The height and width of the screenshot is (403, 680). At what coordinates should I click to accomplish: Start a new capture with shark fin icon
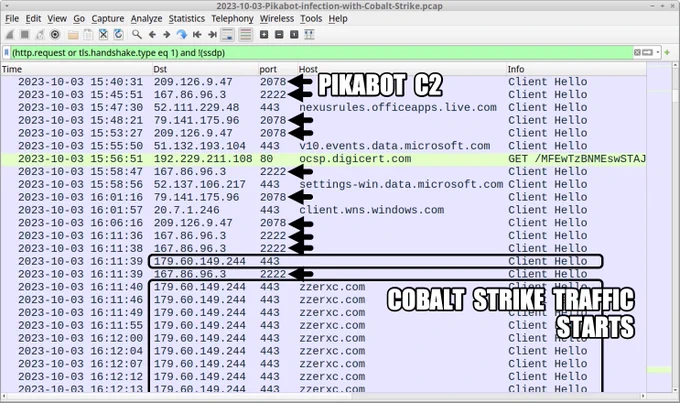coord(9,35)
